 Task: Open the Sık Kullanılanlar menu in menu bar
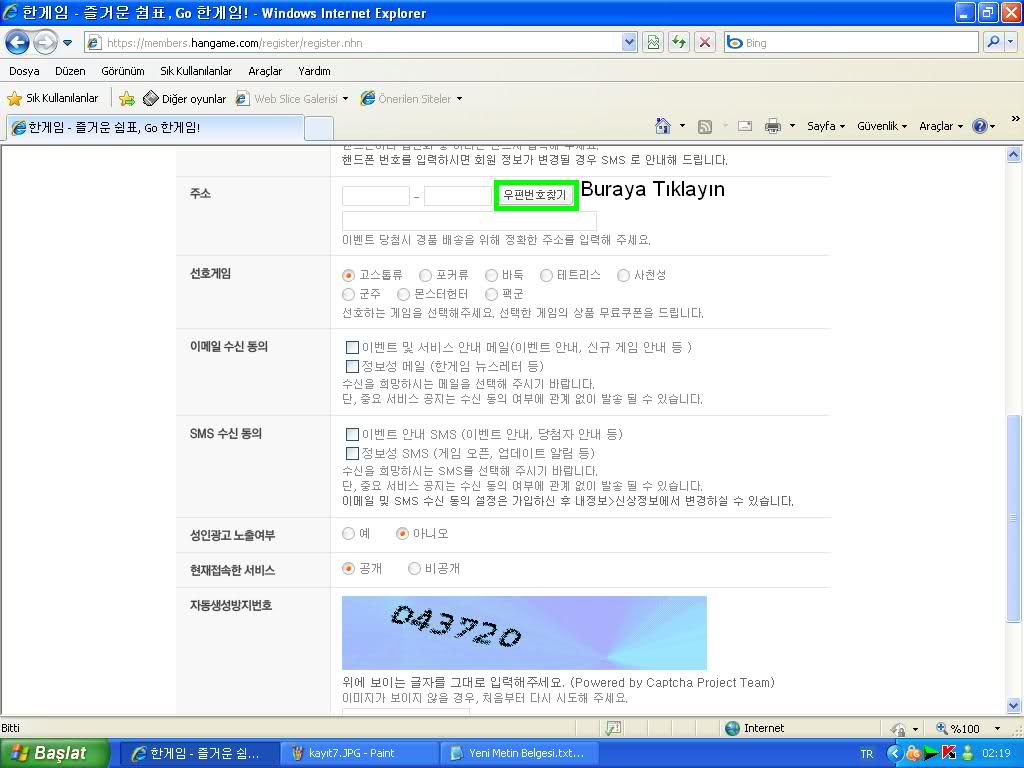tap(196, 71)
